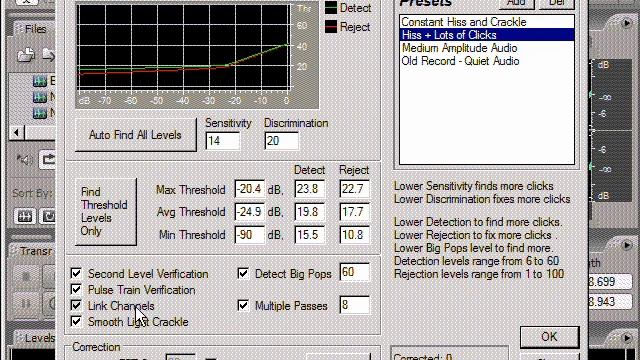Click Auto Find All Levels button
This screenshot has height=360, width=640.
[x=136, y=135]
